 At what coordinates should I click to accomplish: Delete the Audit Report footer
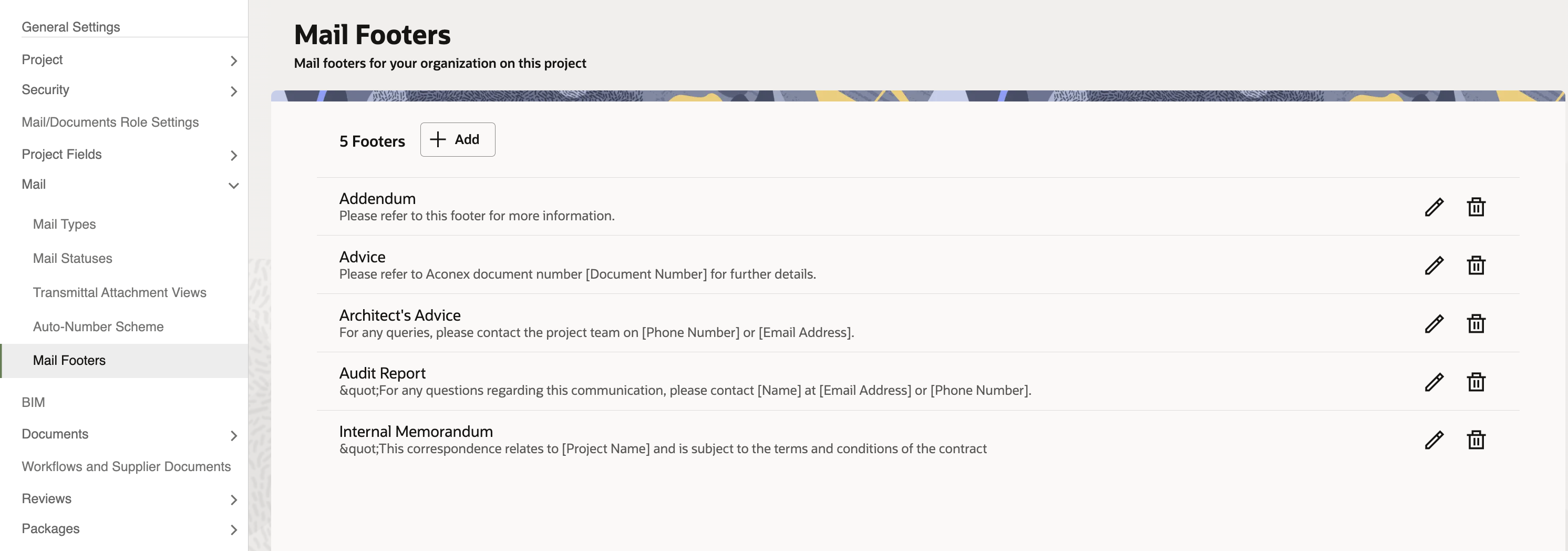1476,382
